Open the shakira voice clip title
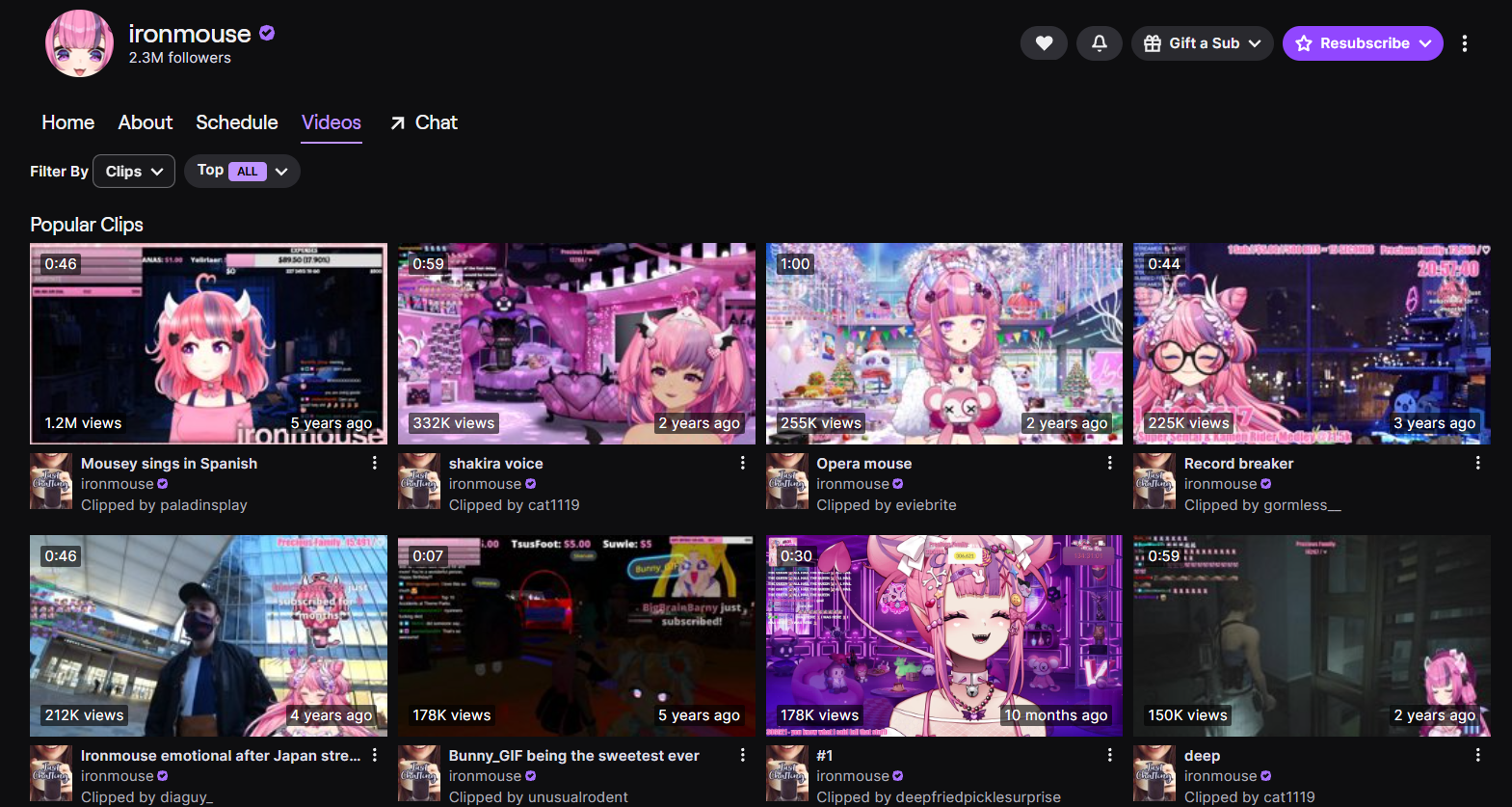 (x=495, y=464)
